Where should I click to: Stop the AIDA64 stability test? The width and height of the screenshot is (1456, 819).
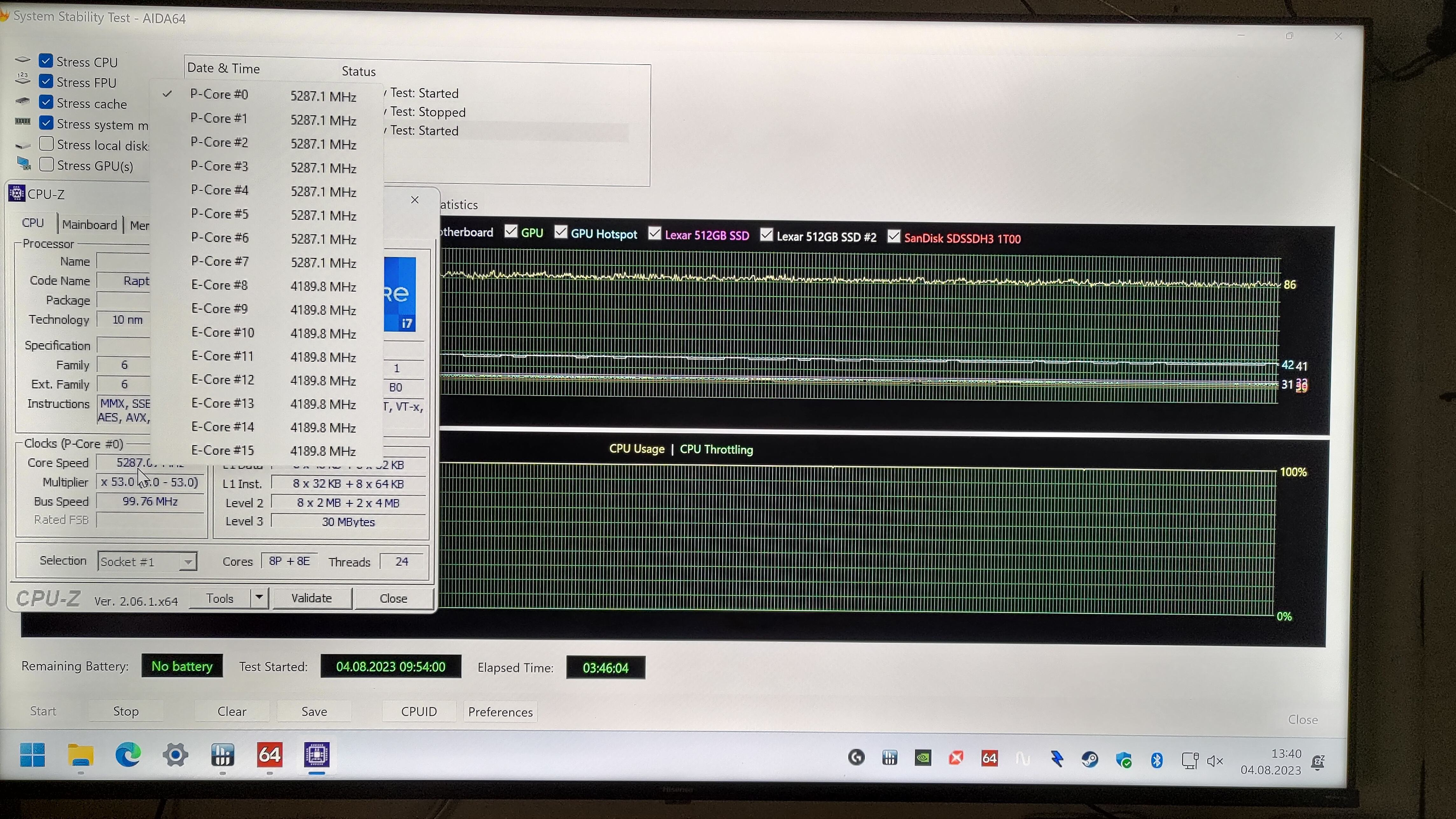pos(125,711)
